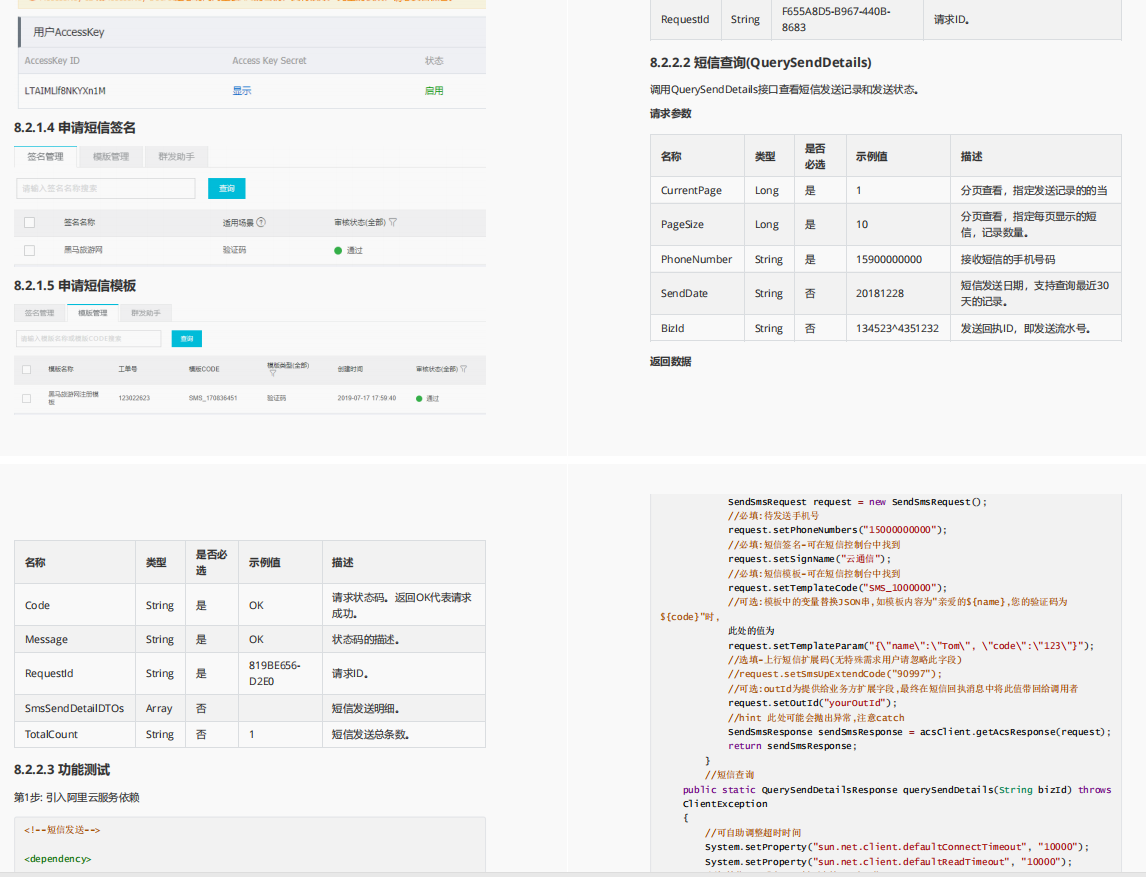Click green status dot in SMS_170836451 row
This screenshot has height=877, width=1146.
coord(419,398)
